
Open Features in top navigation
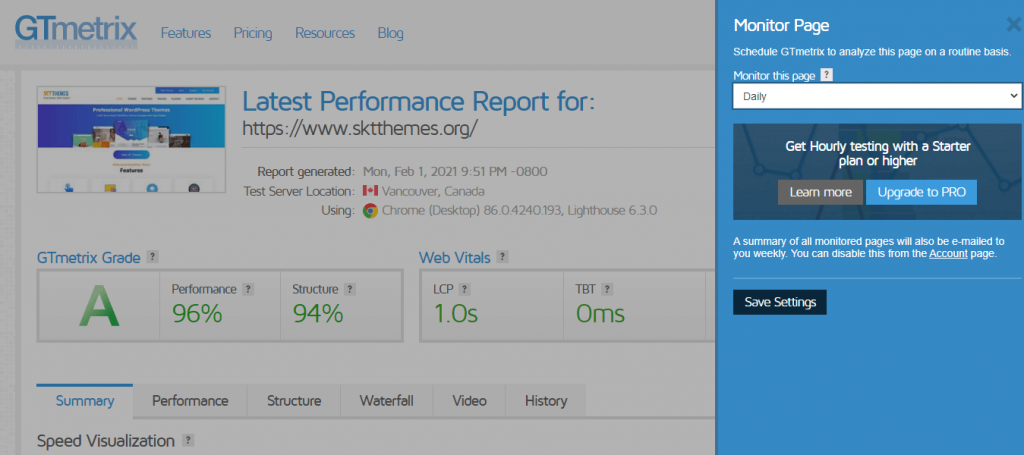[186, 33]
